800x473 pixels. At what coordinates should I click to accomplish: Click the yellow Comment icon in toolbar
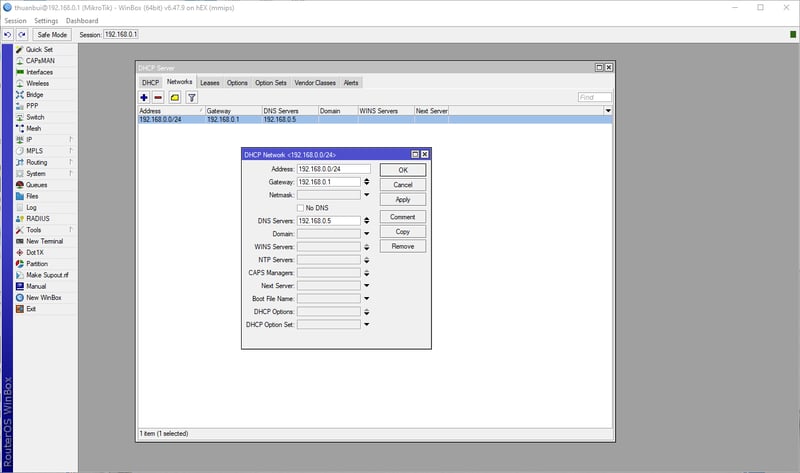(x=175, y=97)
